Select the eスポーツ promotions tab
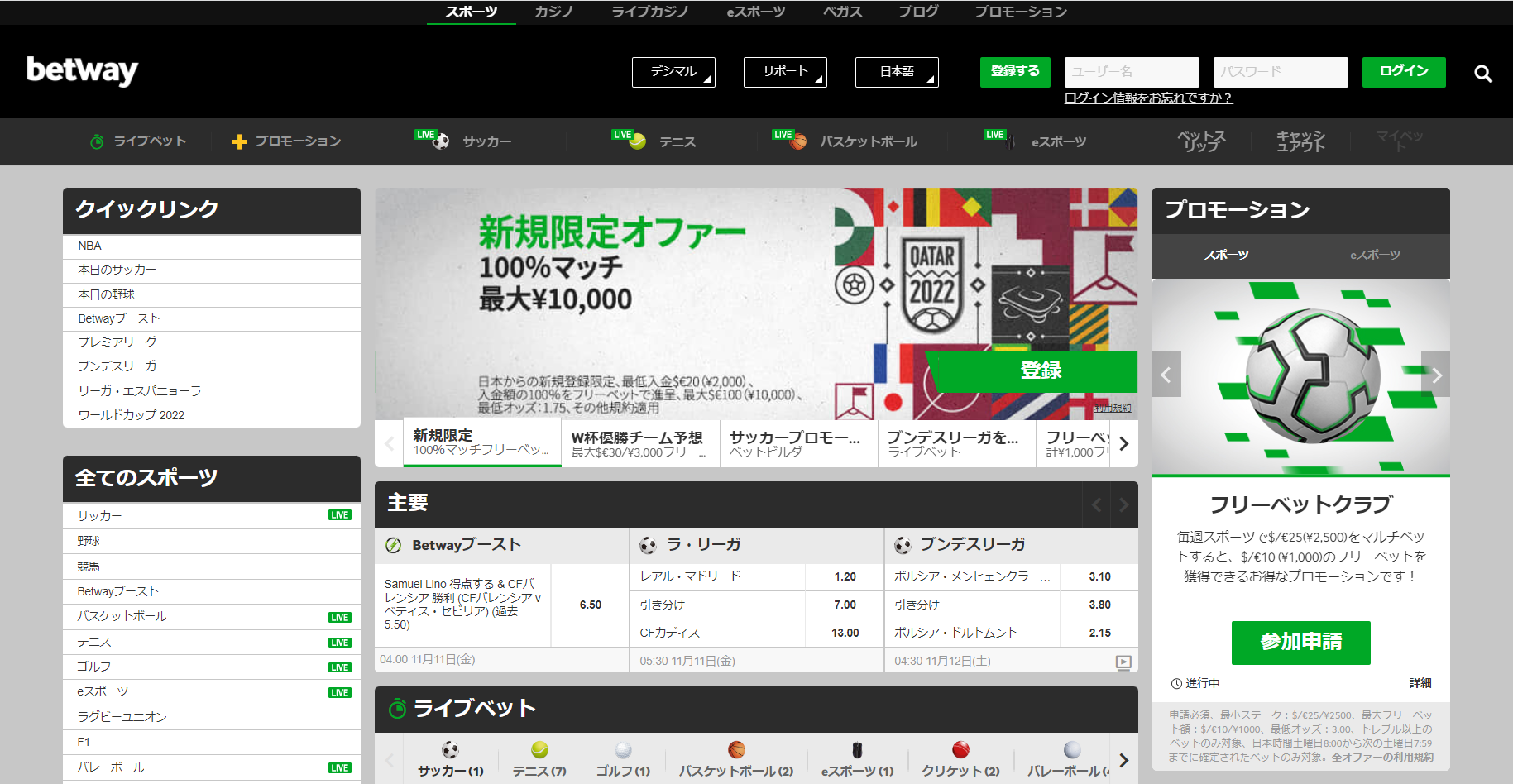The image size is (1513, 784). point(1375,255)
